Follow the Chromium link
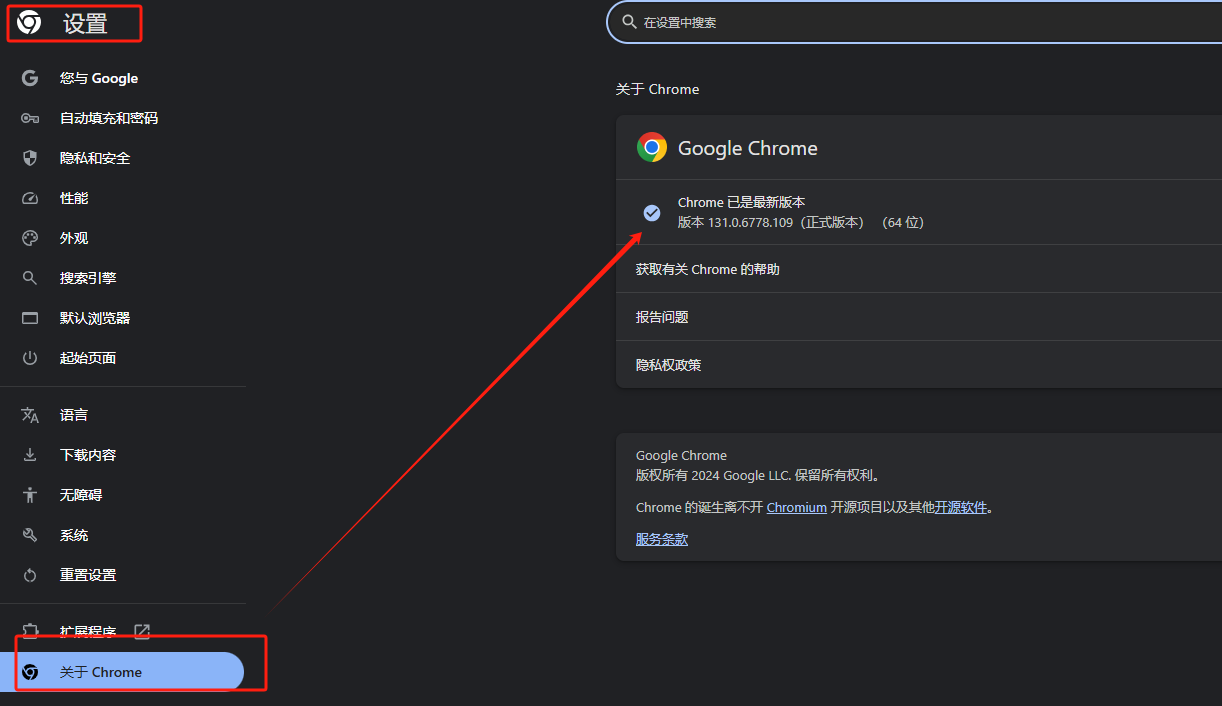1222x706 pixels. click(797, 507)
